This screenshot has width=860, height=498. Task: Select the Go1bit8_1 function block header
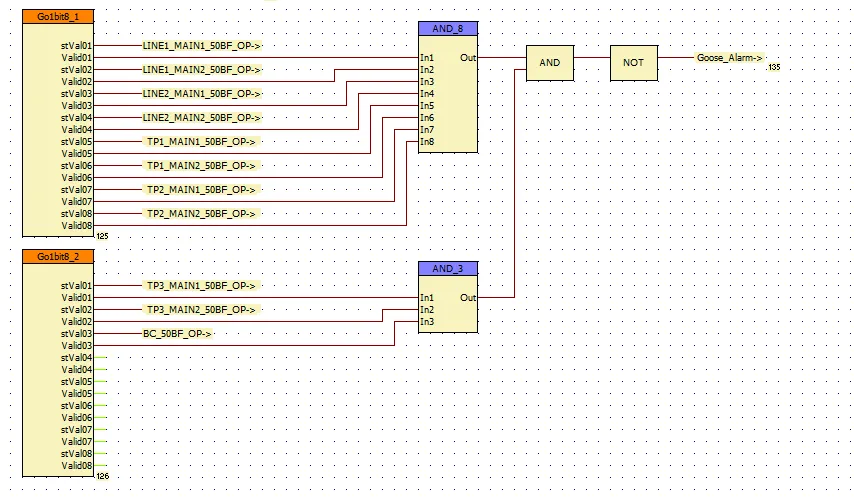click(58, 16)
